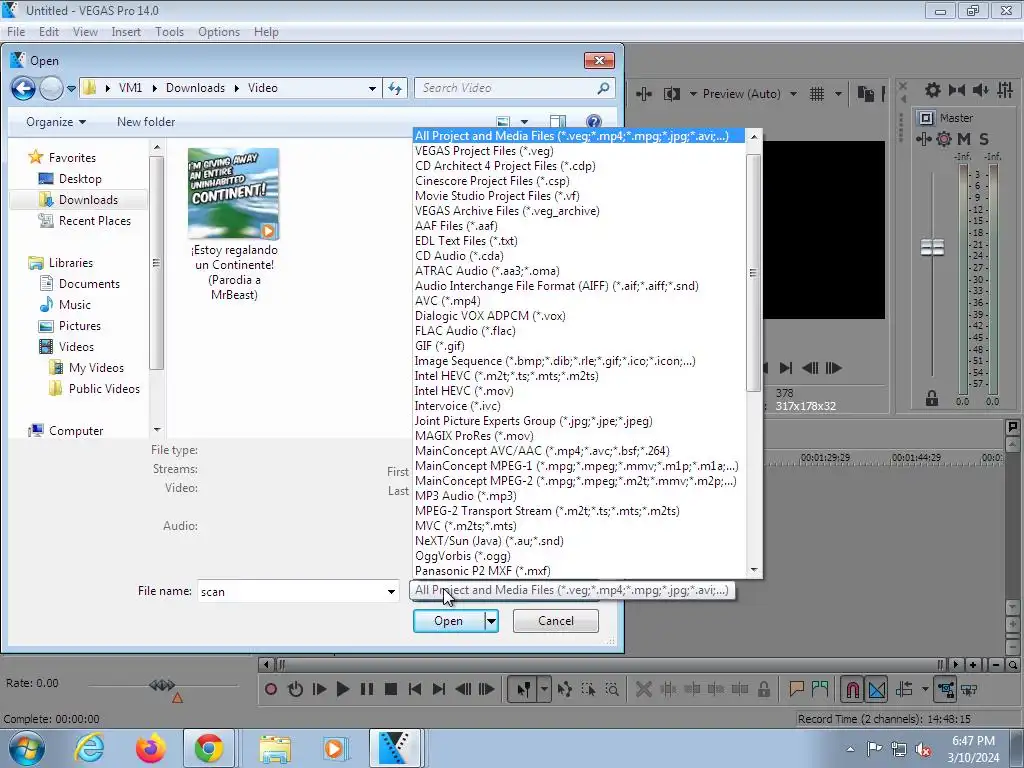1024x768 pixels.
Task: Toggle the Lock Event padlock in timeline toolbar
Action: click(763, 689)
